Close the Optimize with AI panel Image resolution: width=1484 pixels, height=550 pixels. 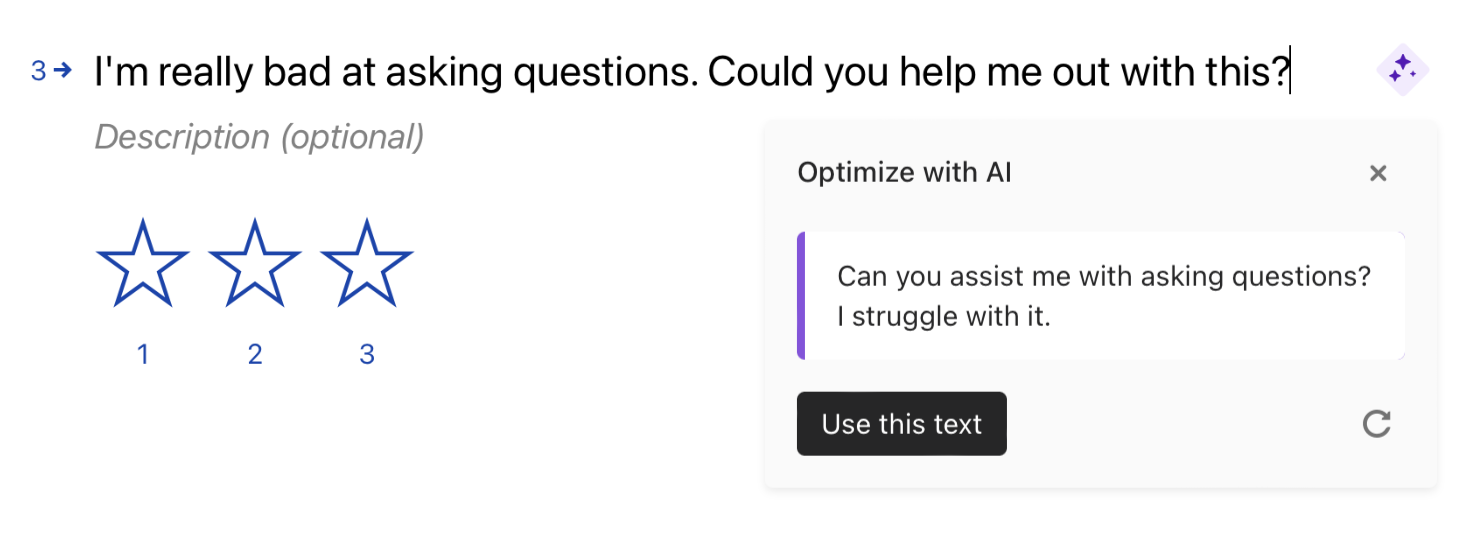[1378, 173]
